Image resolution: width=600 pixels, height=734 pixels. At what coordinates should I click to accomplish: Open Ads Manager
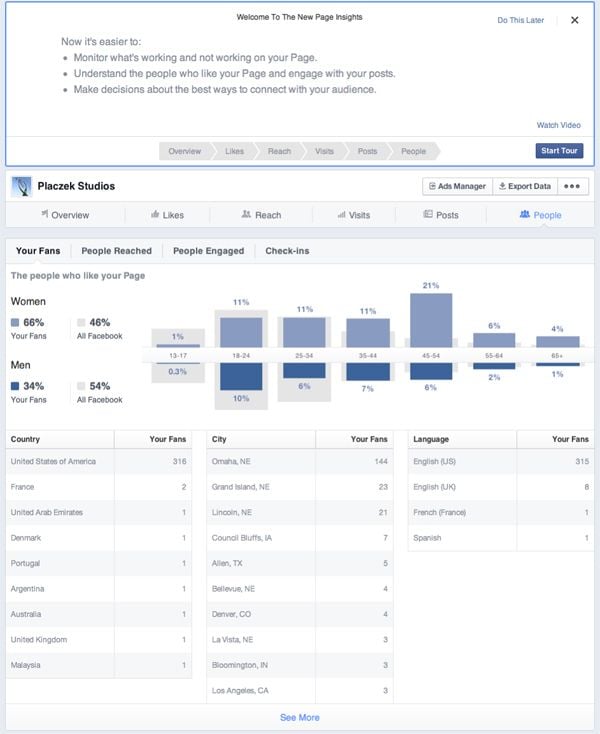455,186
